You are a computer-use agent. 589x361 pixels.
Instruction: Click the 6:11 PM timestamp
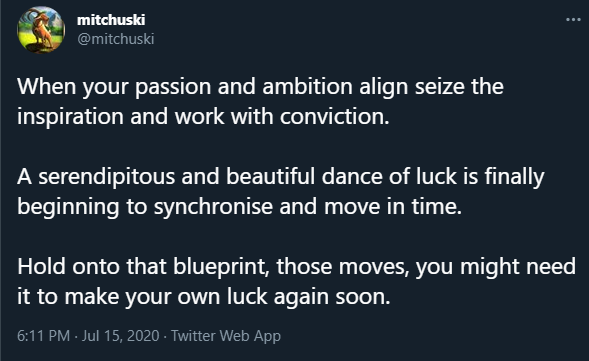click(x=44, y=336)
